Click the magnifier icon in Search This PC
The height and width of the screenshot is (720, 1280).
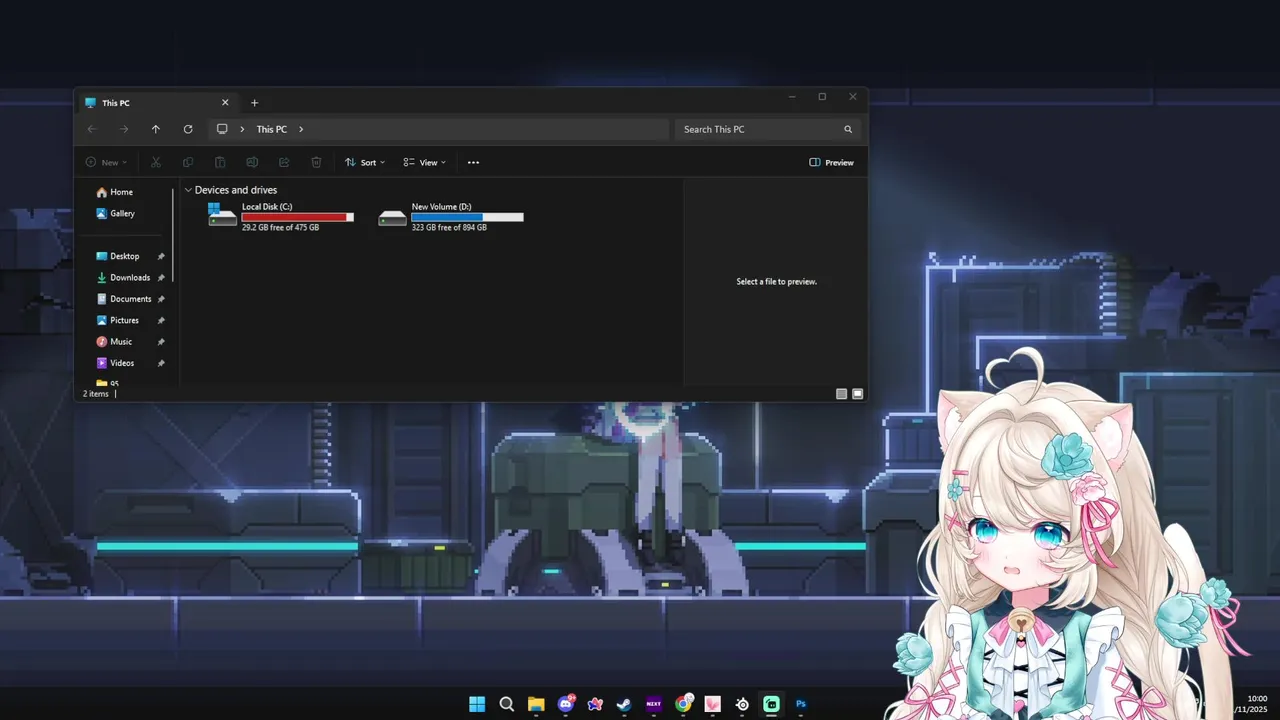(848, 129)
